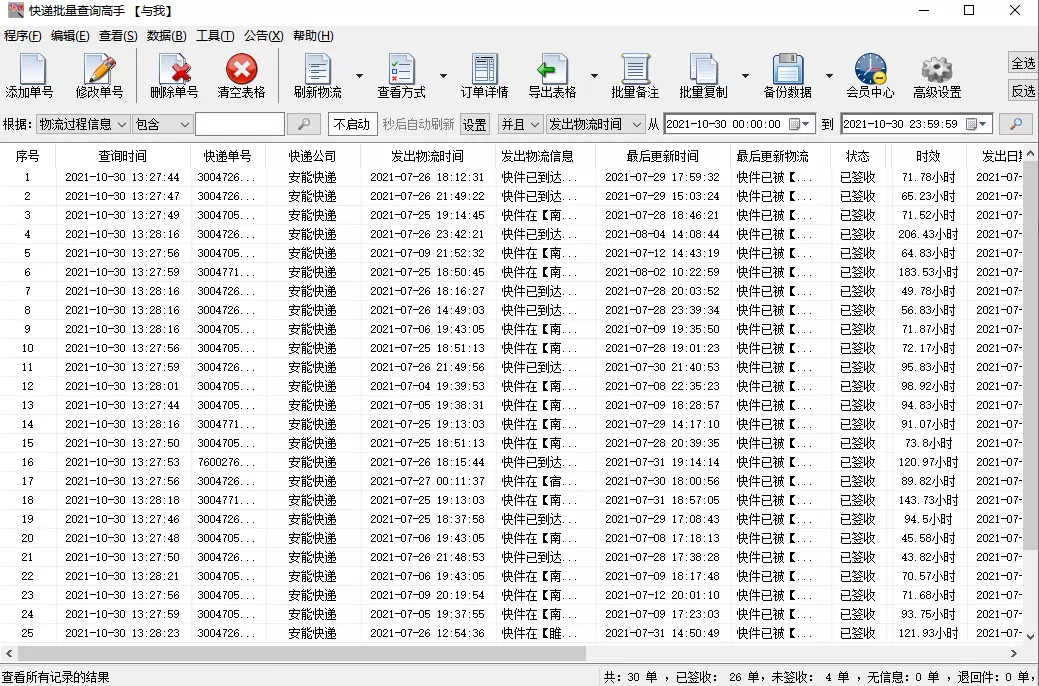
Task: Expand the 查看方式 dropdown arrow
Action: pyautogui.click(x=443, y=76)
